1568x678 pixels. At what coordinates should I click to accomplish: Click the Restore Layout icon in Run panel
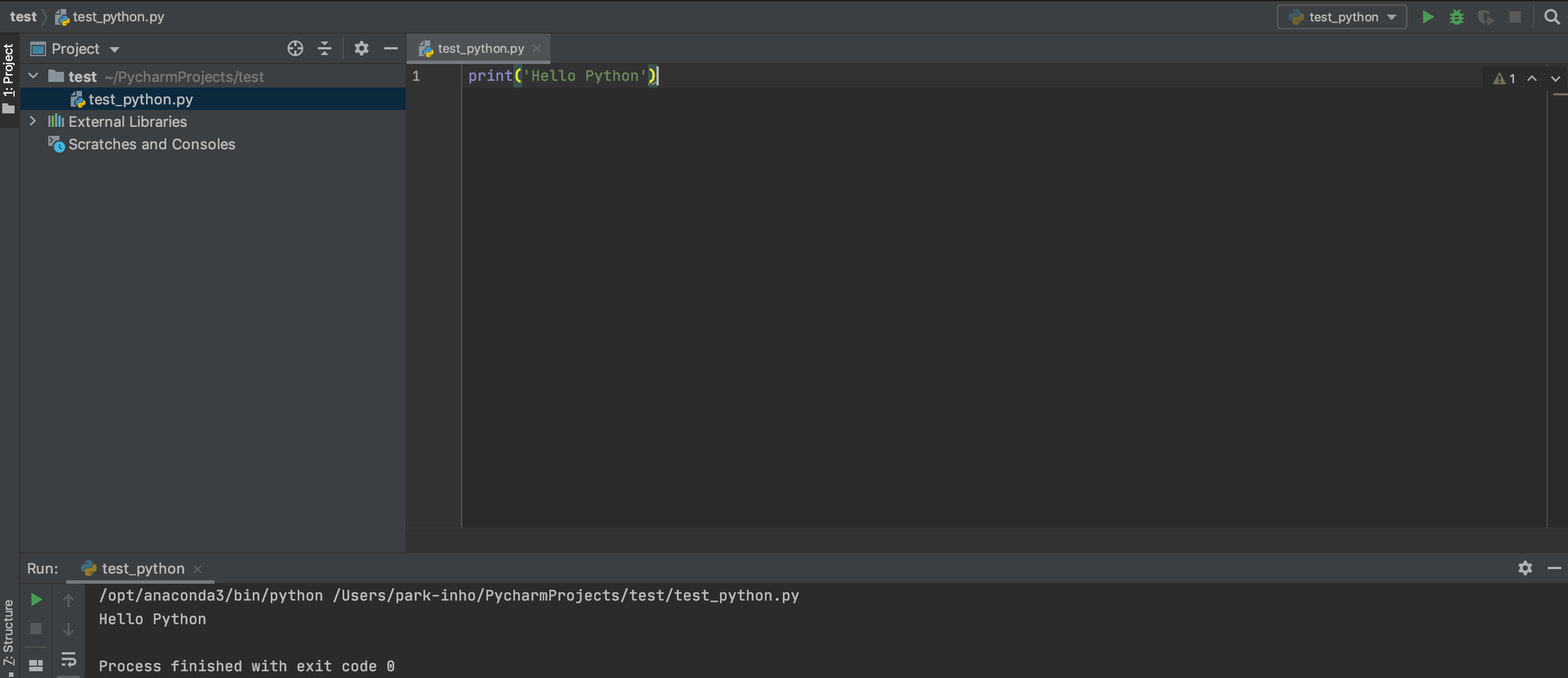click(x=36, y=665)
